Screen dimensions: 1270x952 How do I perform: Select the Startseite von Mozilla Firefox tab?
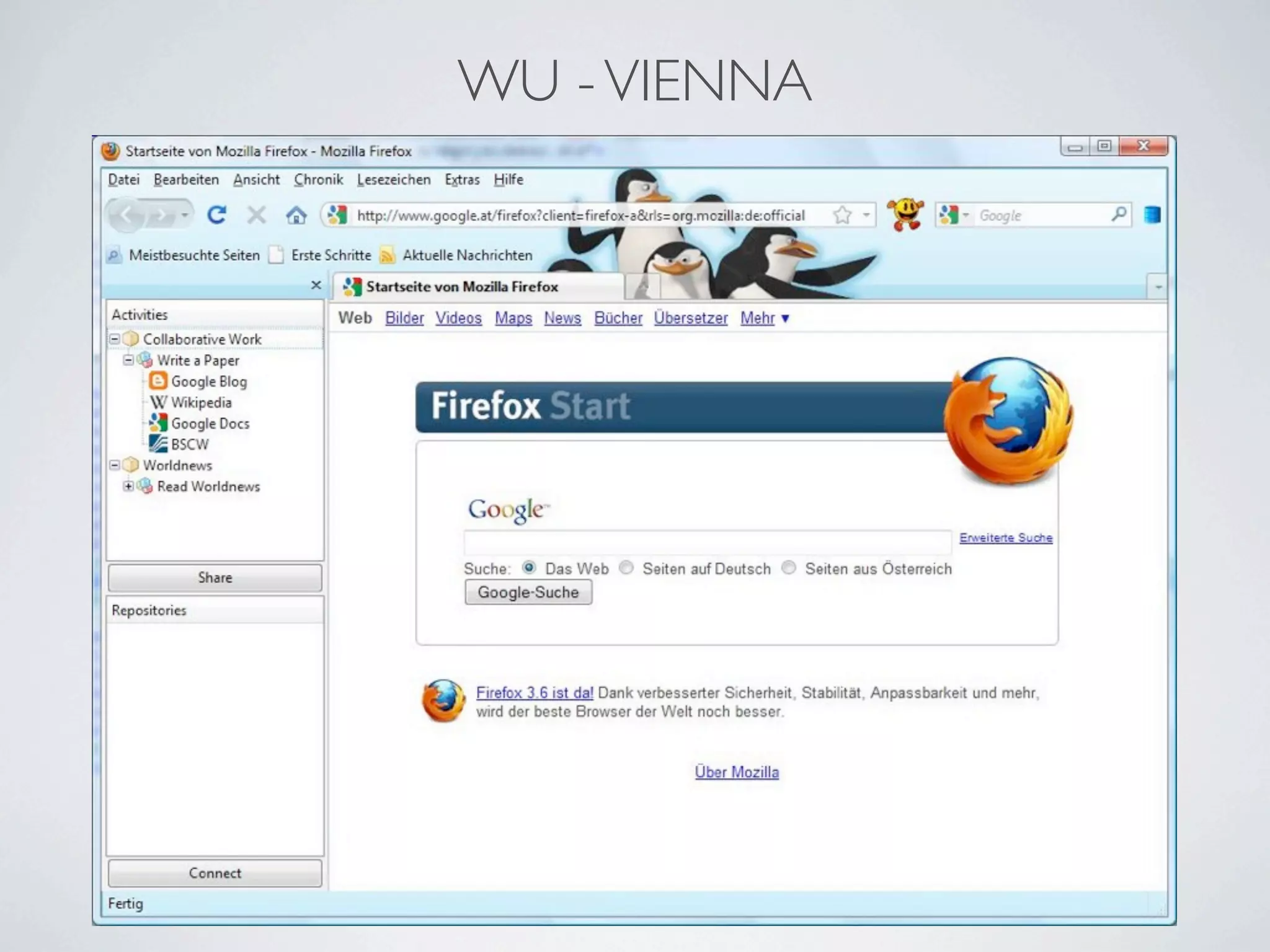tap(477, 286)
